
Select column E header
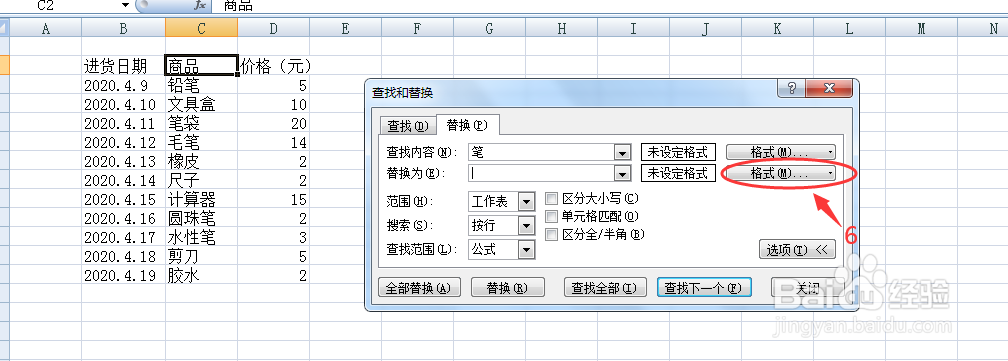pyautogui.click(x=345, y=28)
